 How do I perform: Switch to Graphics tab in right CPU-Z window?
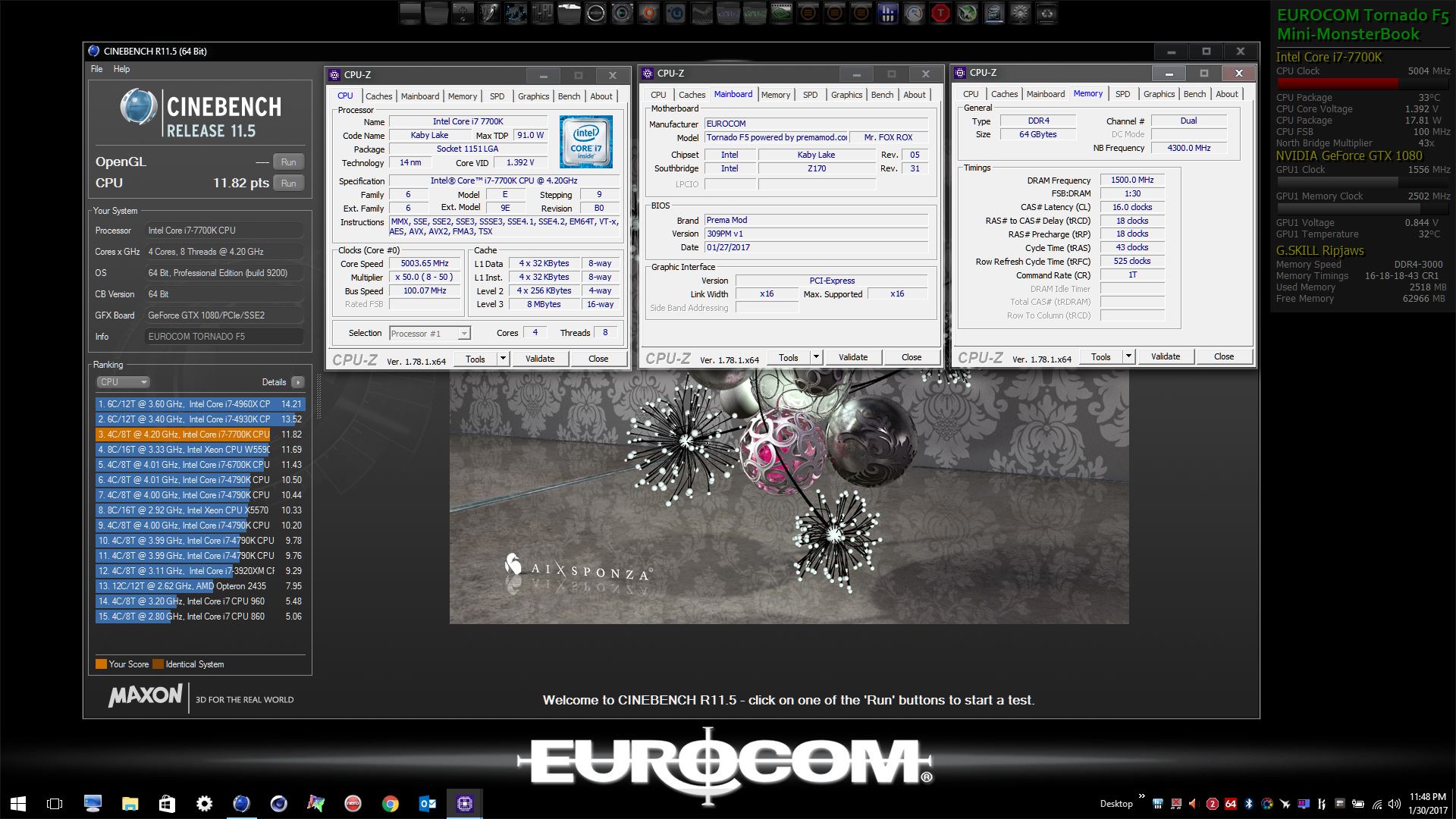tap(1159, 94)
